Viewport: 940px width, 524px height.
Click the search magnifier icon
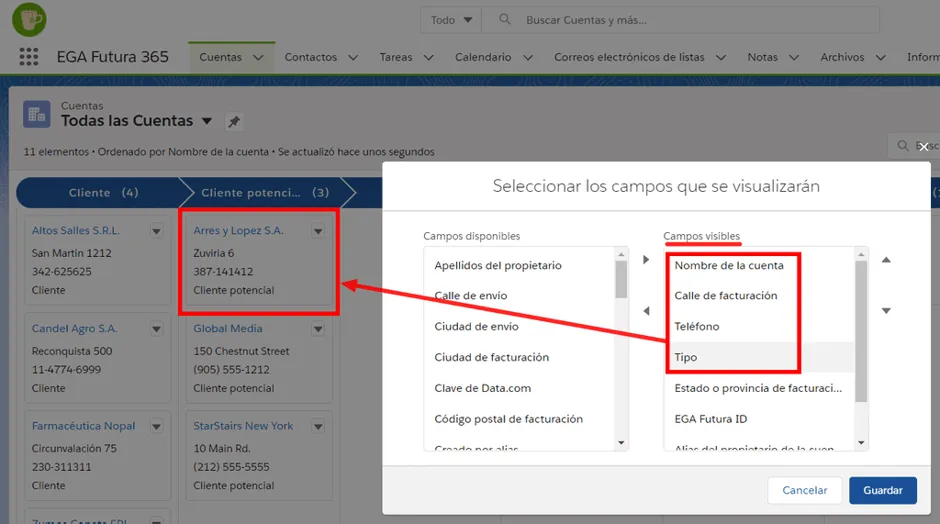[505, 19]
